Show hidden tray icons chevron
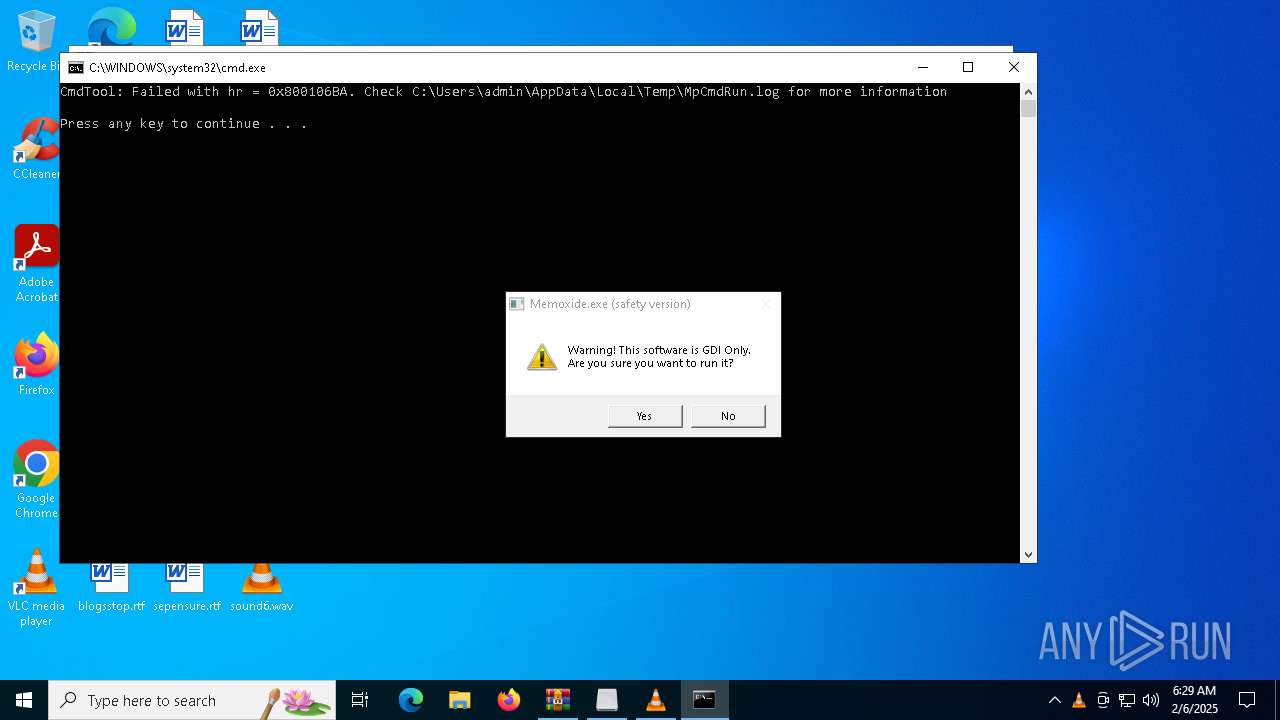 [x=1054, y=700]
